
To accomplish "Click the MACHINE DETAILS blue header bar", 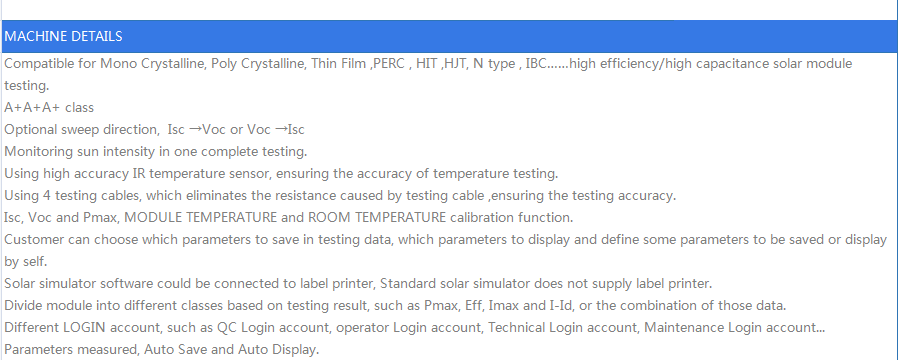I will tap(449, 36).
